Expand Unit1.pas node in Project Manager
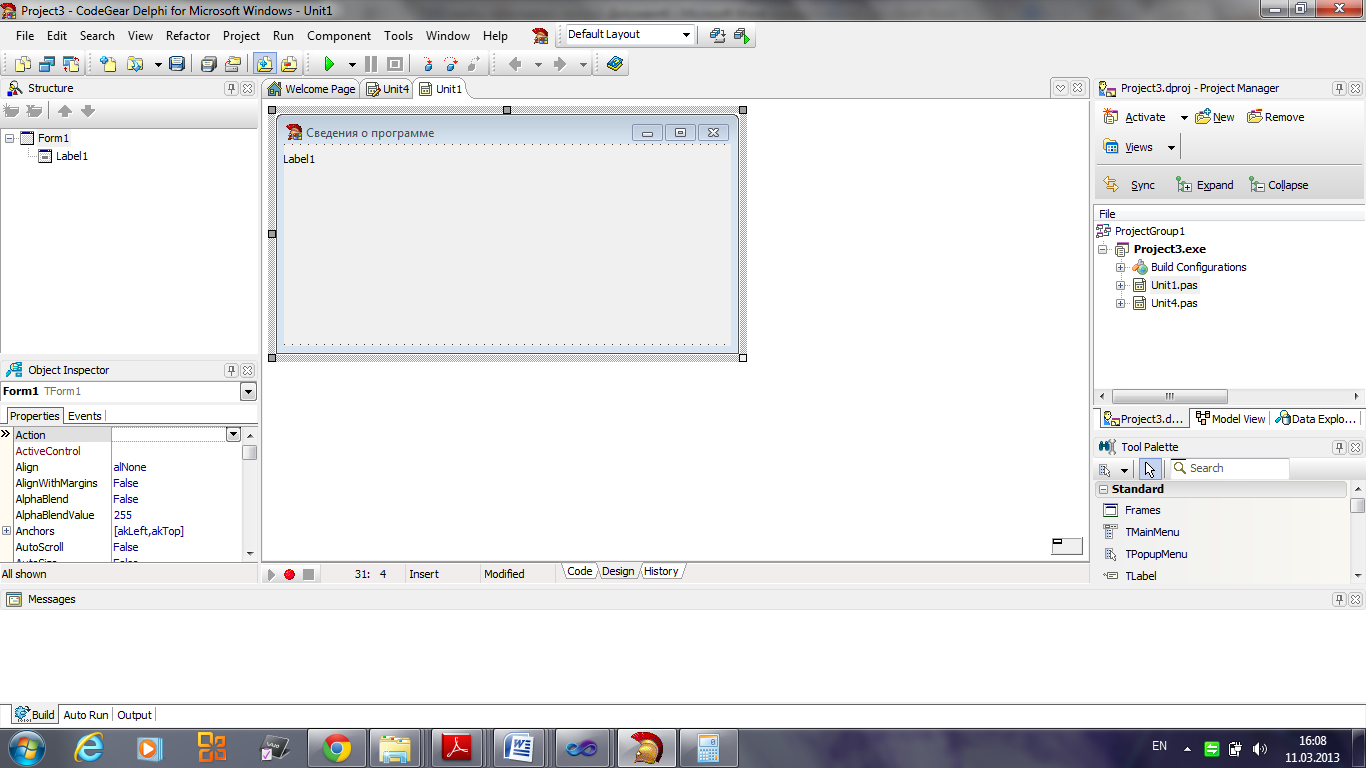The width and height of the screenshot is (1366, 768). tap(1121, 285)
